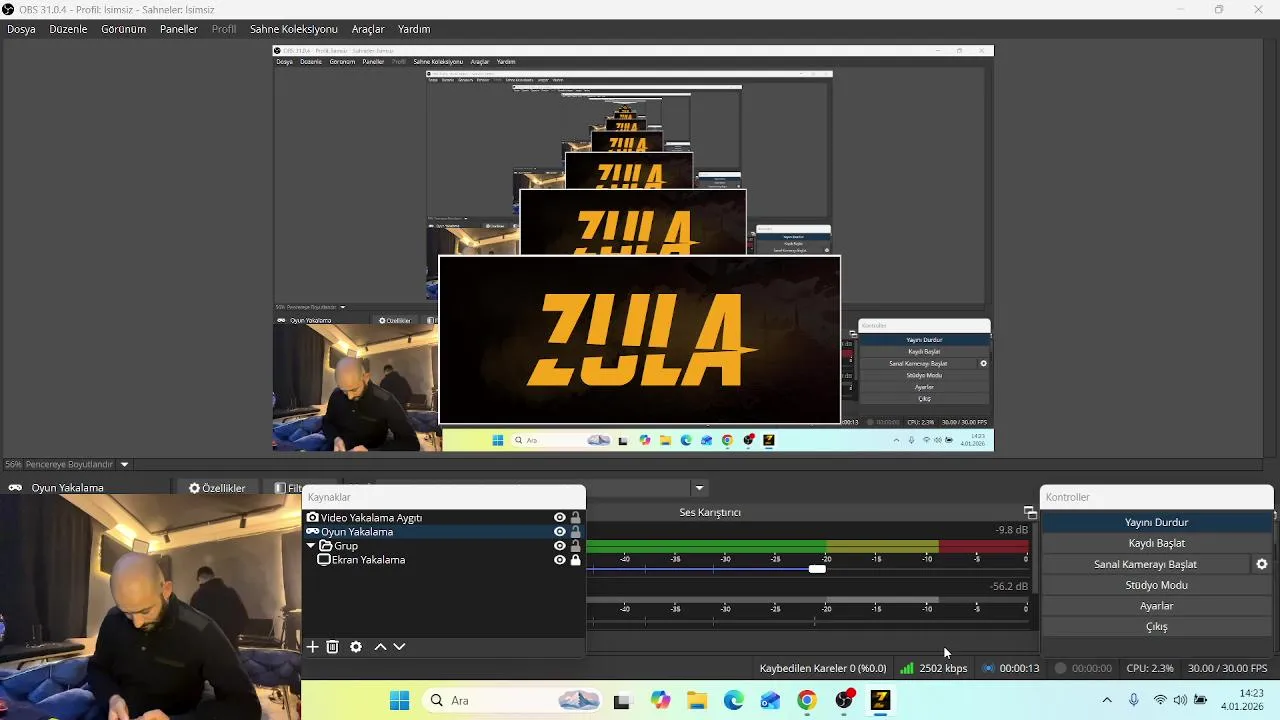Image resolution: width=1280 pixels, height=720 pixels.
Task: Click the grey recording status circle icon
Action: click(1061, 668)
